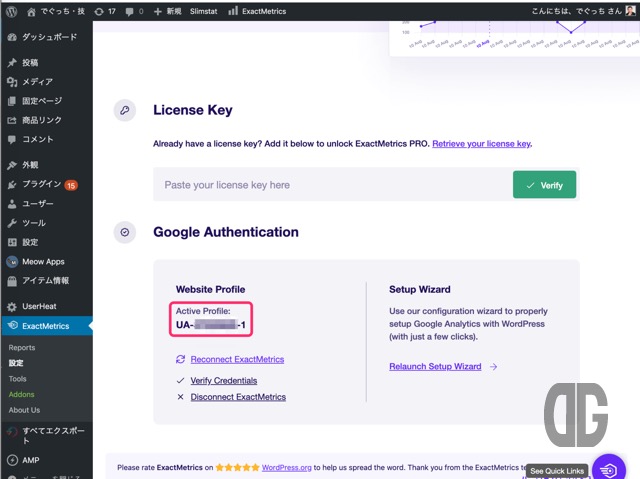Click Google Authentication check icon
640x479 pixels.
coord(125,232)
